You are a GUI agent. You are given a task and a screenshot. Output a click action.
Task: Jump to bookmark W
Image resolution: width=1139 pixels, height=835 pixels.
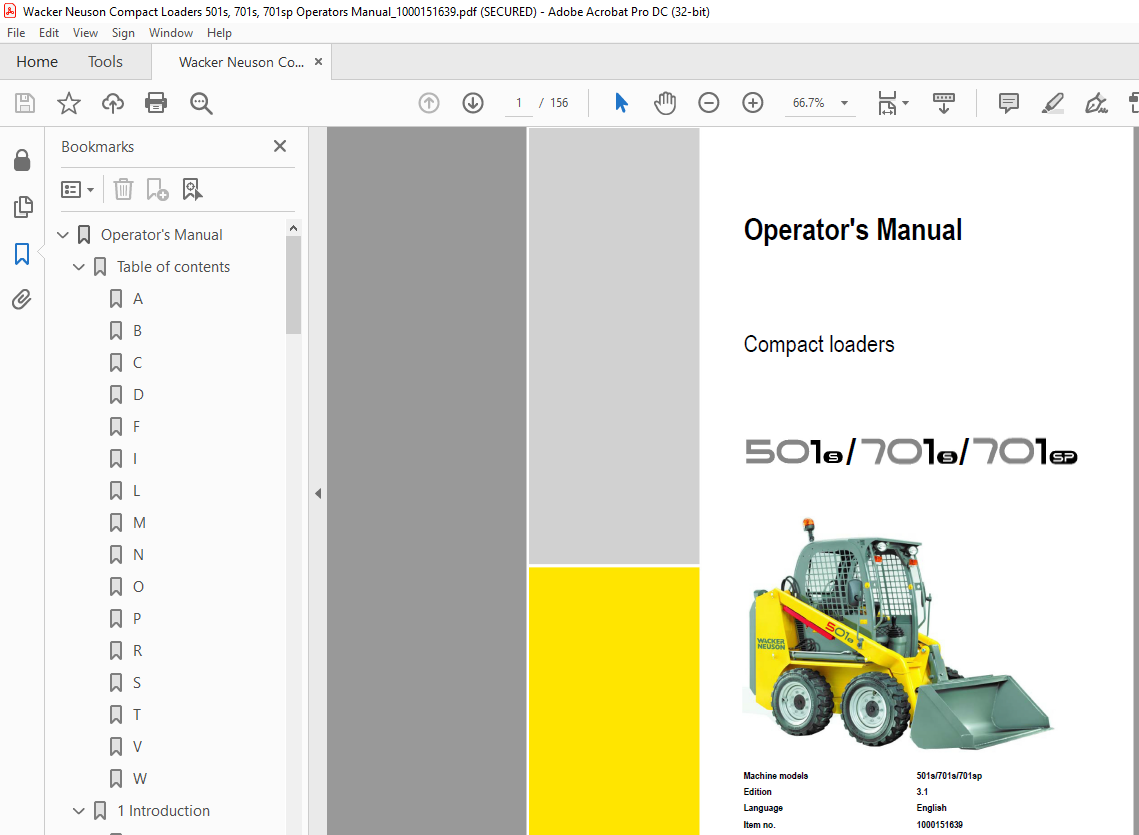click(x=139, y=778)
